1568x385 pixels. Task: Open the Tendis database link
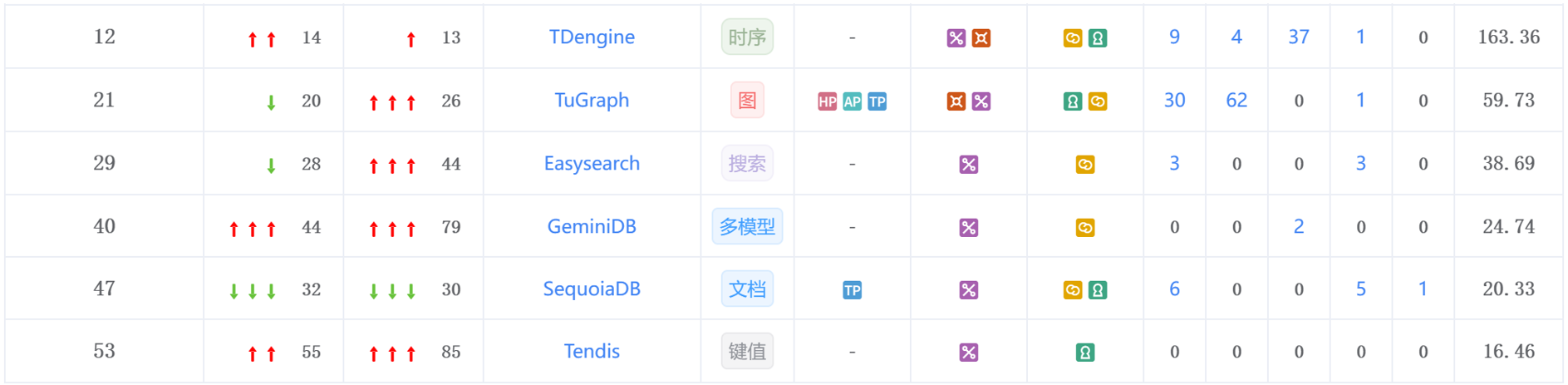592,352
